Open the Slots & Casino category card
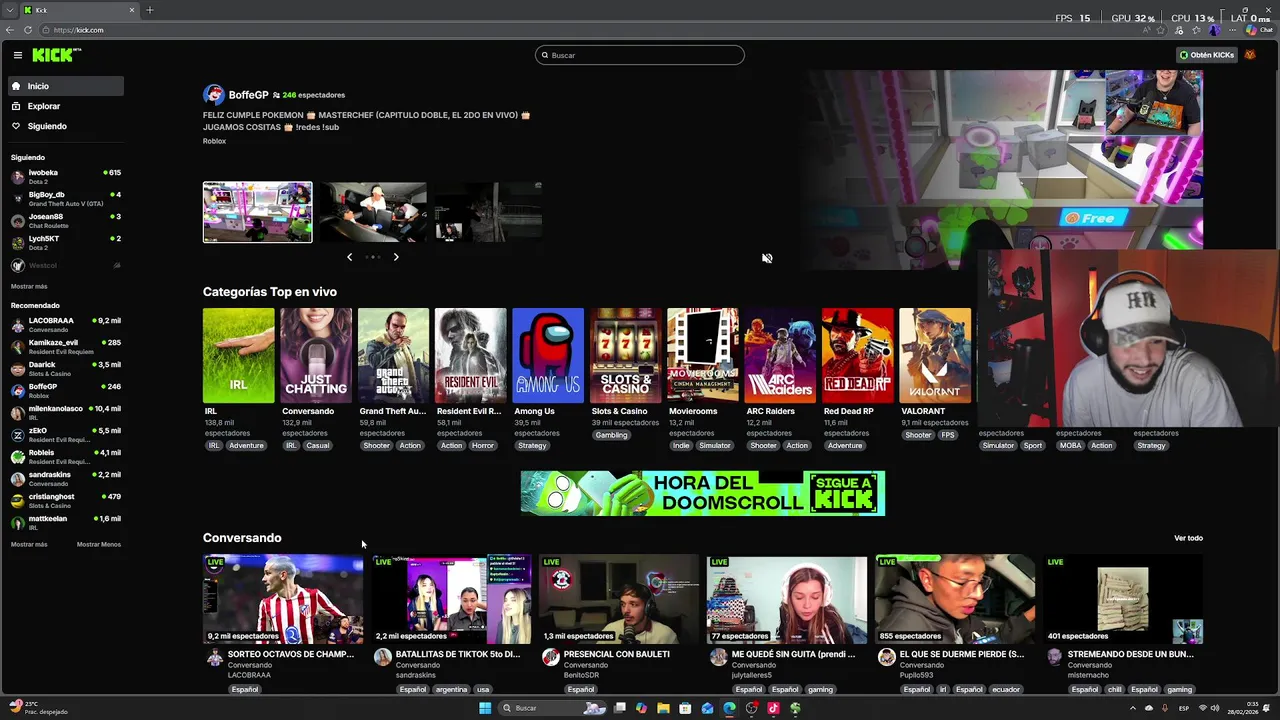The height and width of the screenshot is (720, 1280). coord(625,355)
